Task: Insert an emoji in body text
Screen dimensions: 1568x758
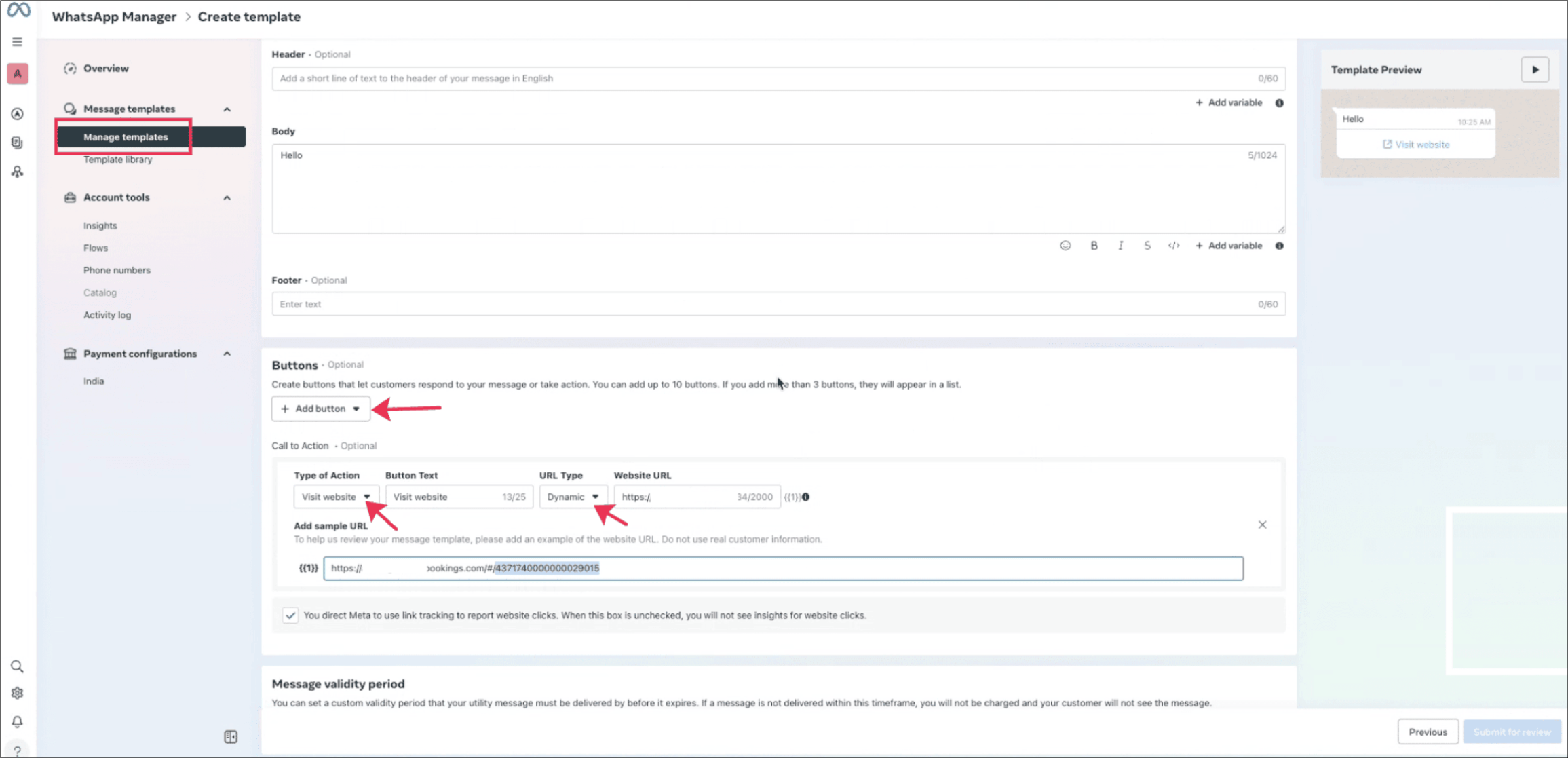Action: coord(1065,246)
